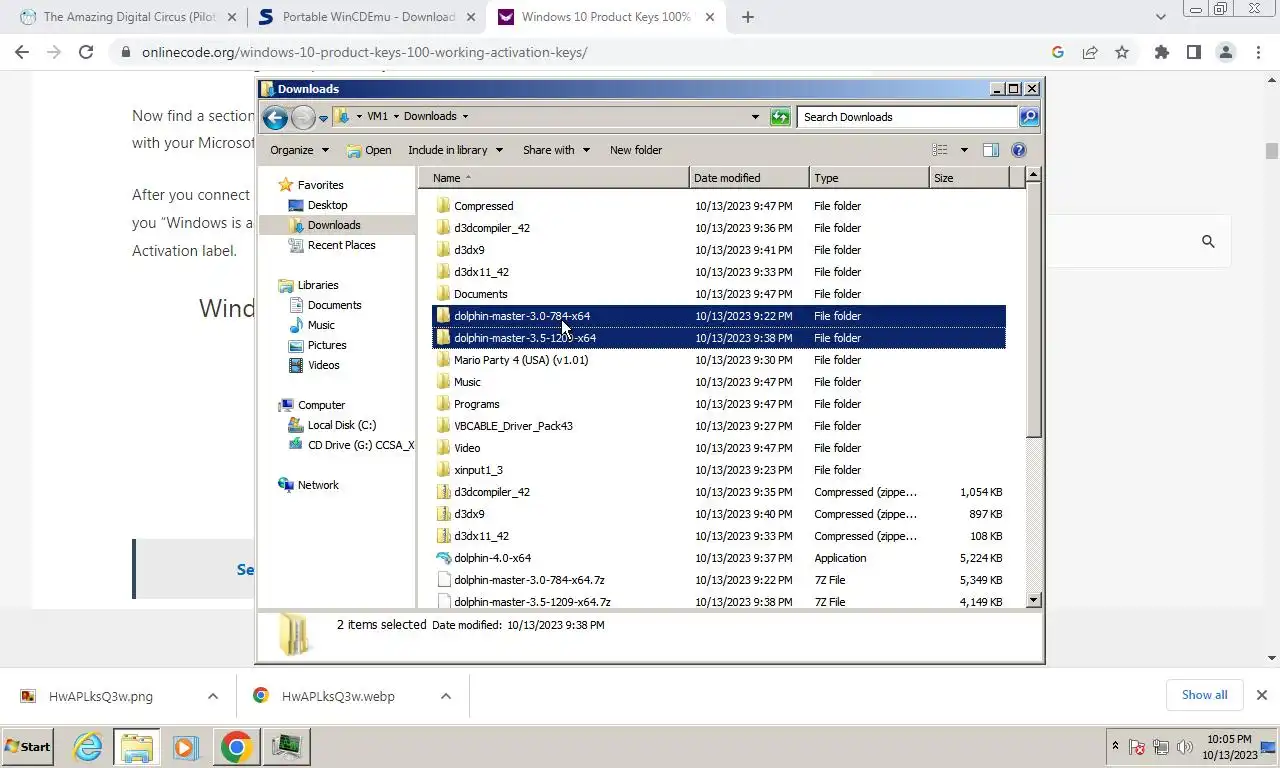Open HwAPLksQ3w.png from downloads bar

coord(100,696)
